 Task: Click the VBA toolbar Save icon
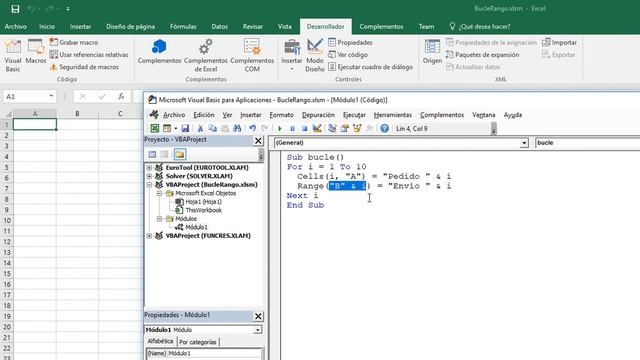pos(185,129)
